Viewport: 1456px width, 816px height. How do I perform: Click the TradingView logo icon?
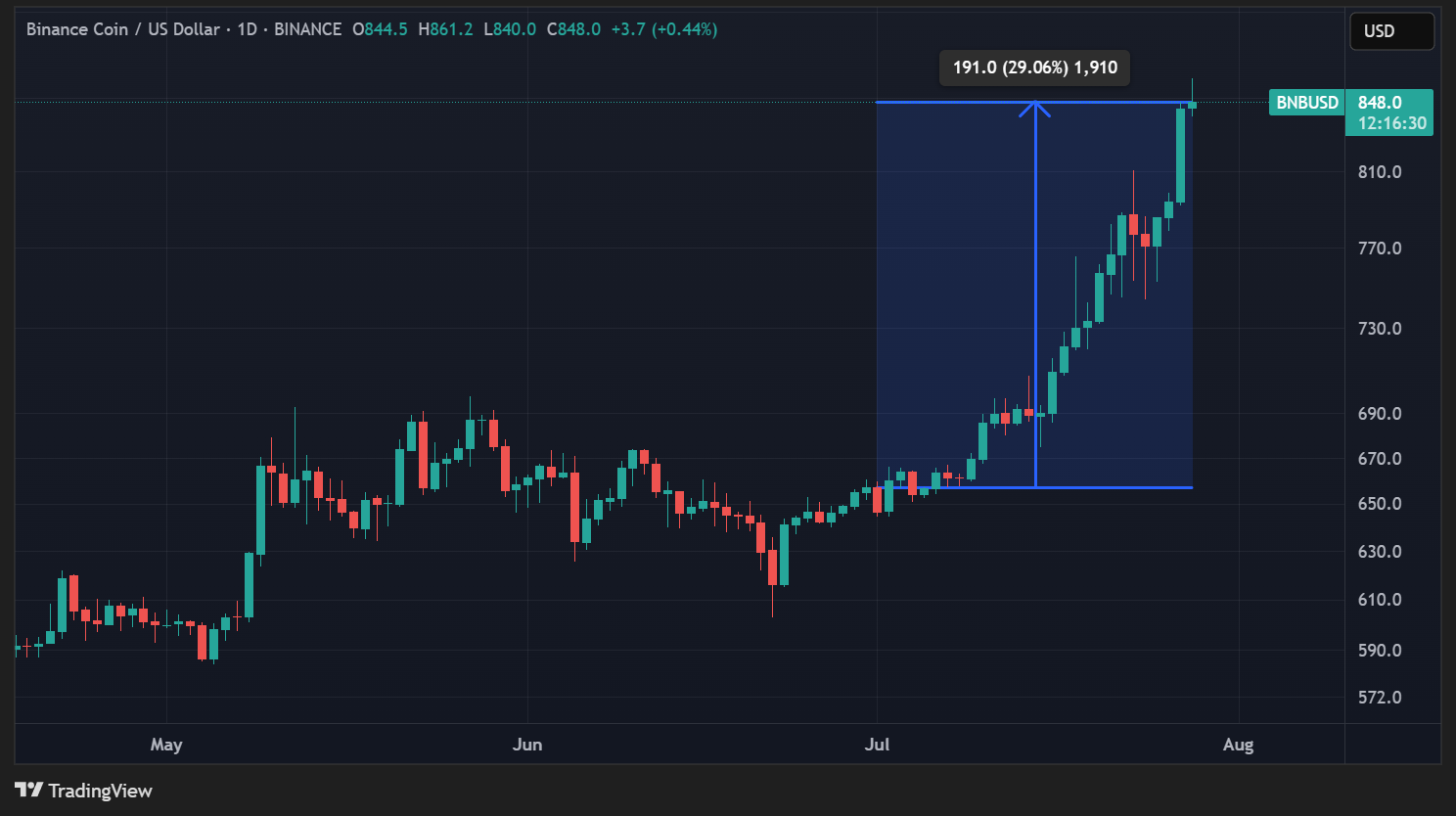pos(28,790)
